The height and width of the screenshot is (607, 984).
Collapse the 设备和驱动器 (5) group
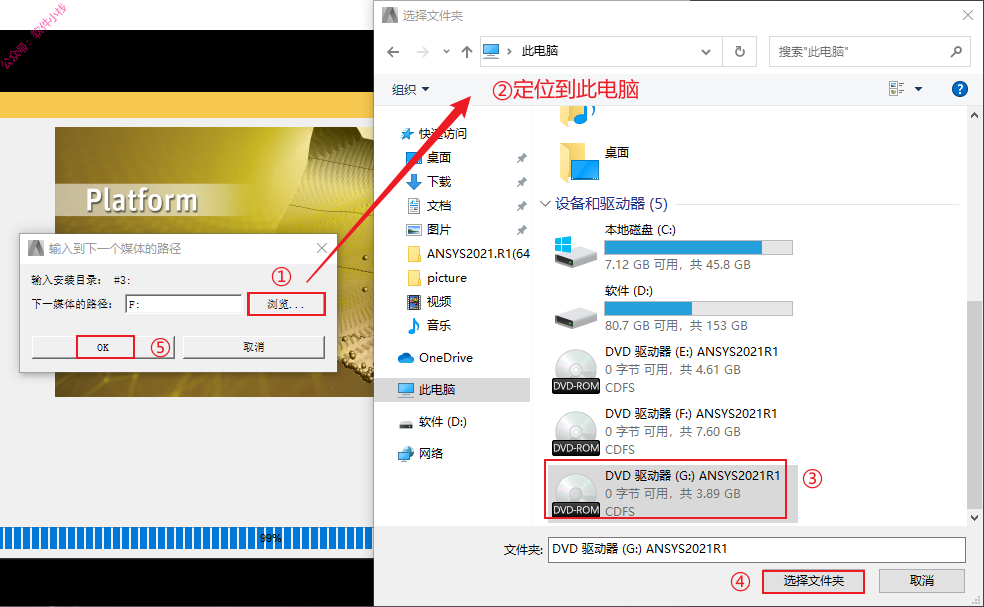coord(545,203)
